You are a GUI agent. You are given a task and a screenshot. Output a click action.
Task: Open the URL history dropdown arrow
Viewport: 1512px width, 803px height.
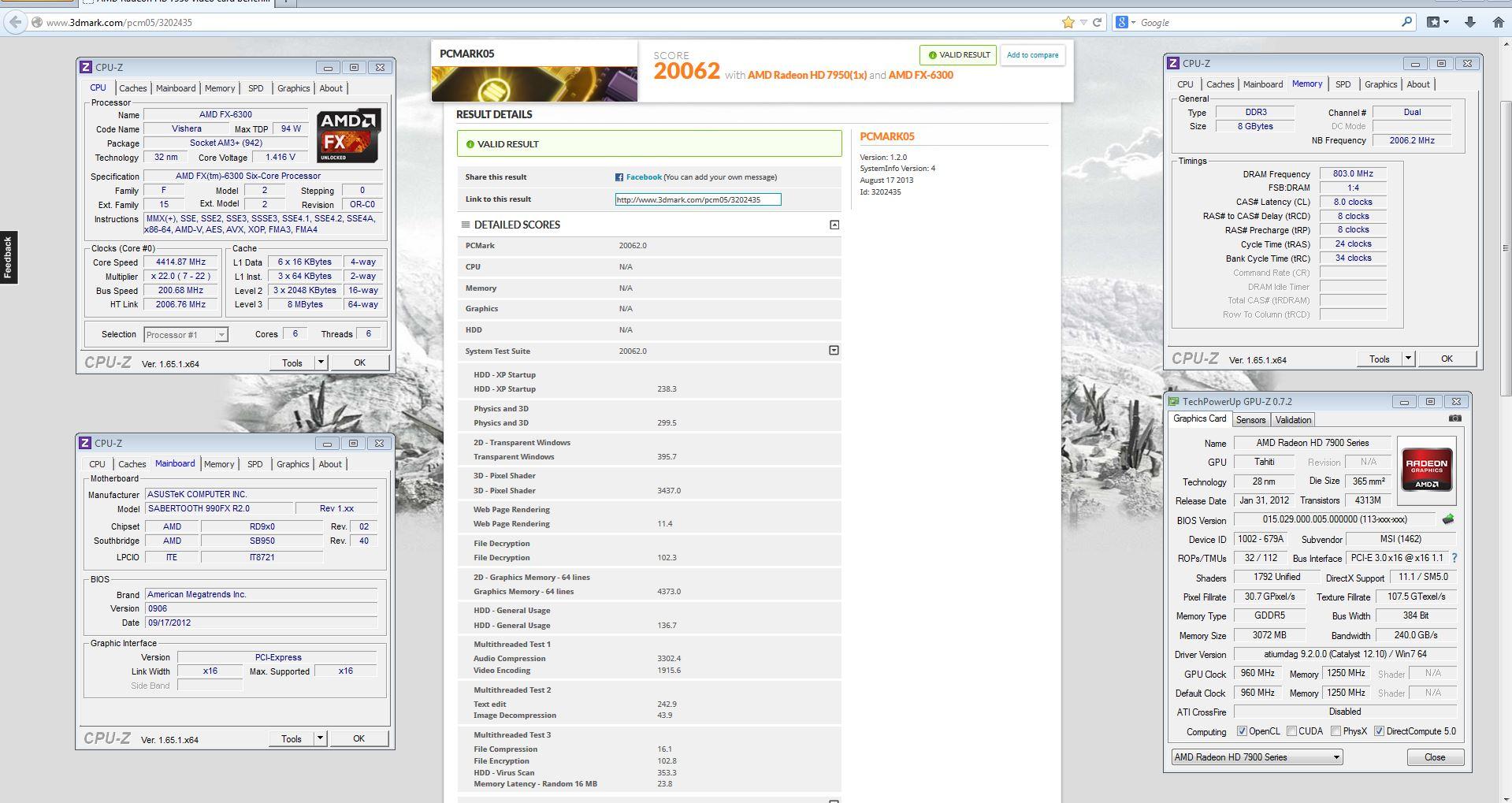pyautogui.click(x=1083, y=22)
